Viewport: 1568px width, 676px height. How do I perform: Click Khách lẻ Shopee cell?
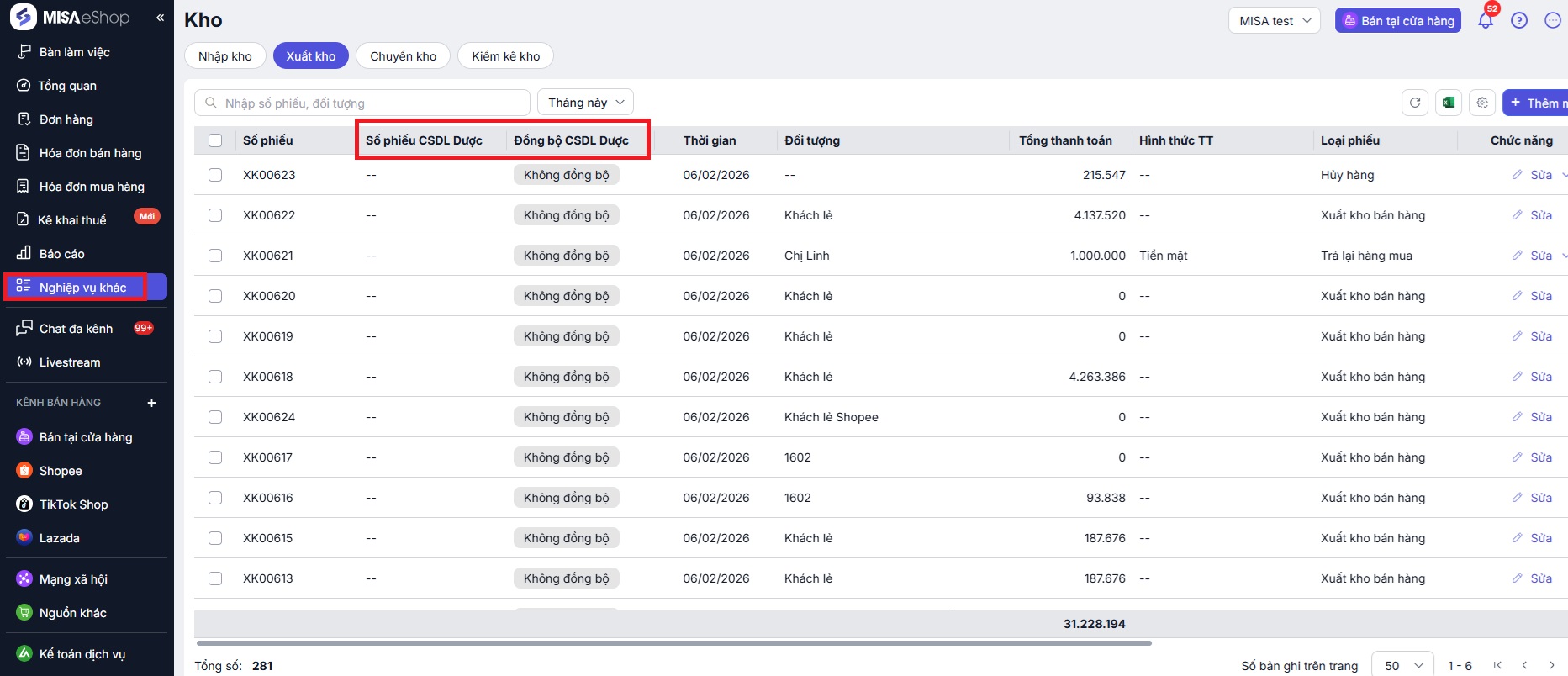(x=832, y=417)
